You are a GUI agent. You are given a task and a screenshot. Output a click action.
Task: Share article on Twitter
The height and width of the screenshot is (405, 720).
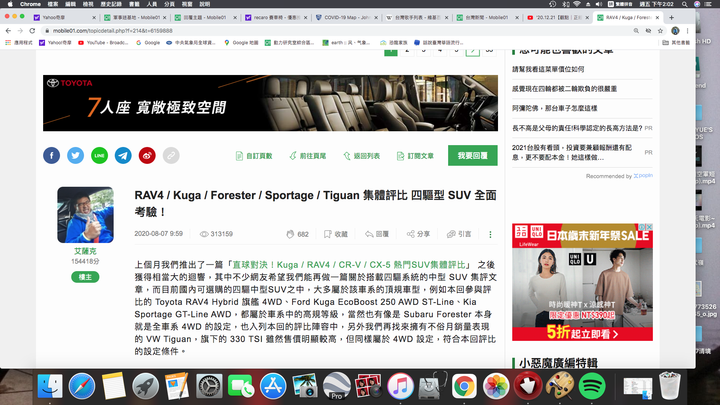(75, 156)
